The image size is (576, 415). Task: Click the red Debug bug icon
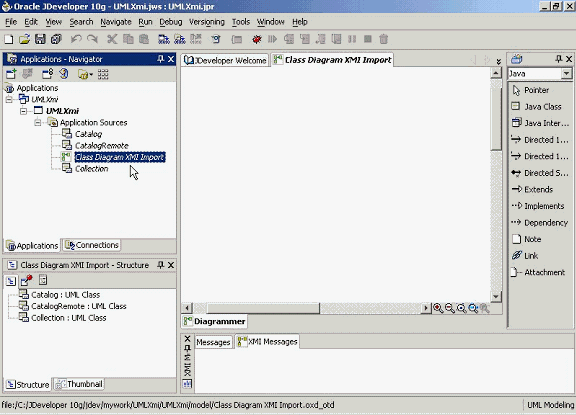tap(256, 39)
